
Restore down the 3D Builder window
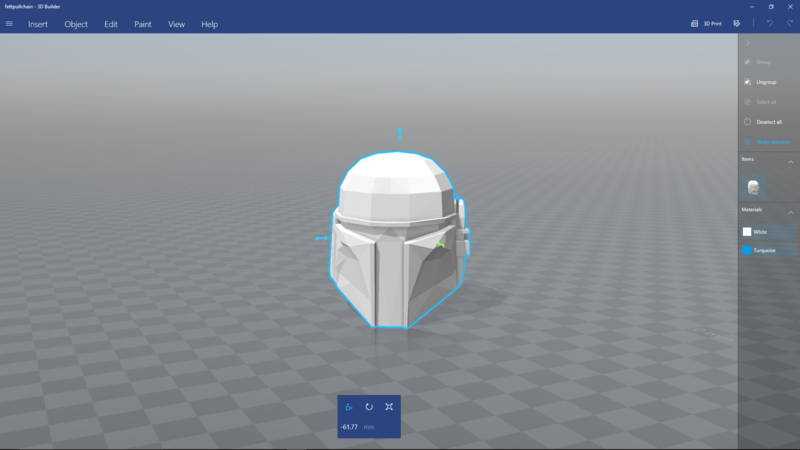[x=771, y=7]
